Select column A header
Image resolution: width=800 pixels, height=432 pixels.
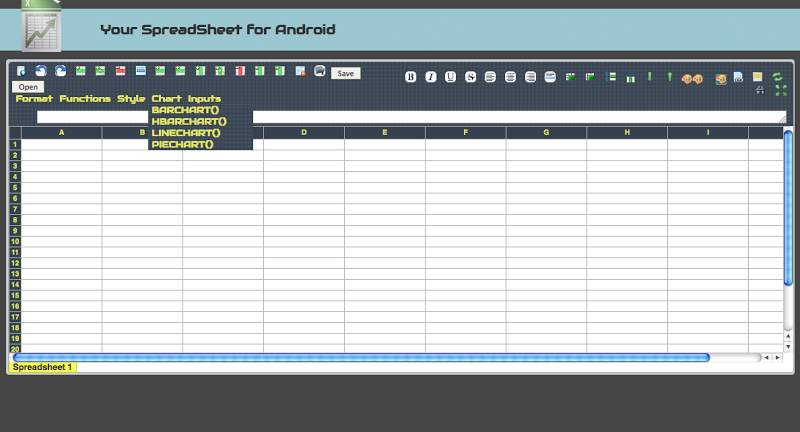62,133
